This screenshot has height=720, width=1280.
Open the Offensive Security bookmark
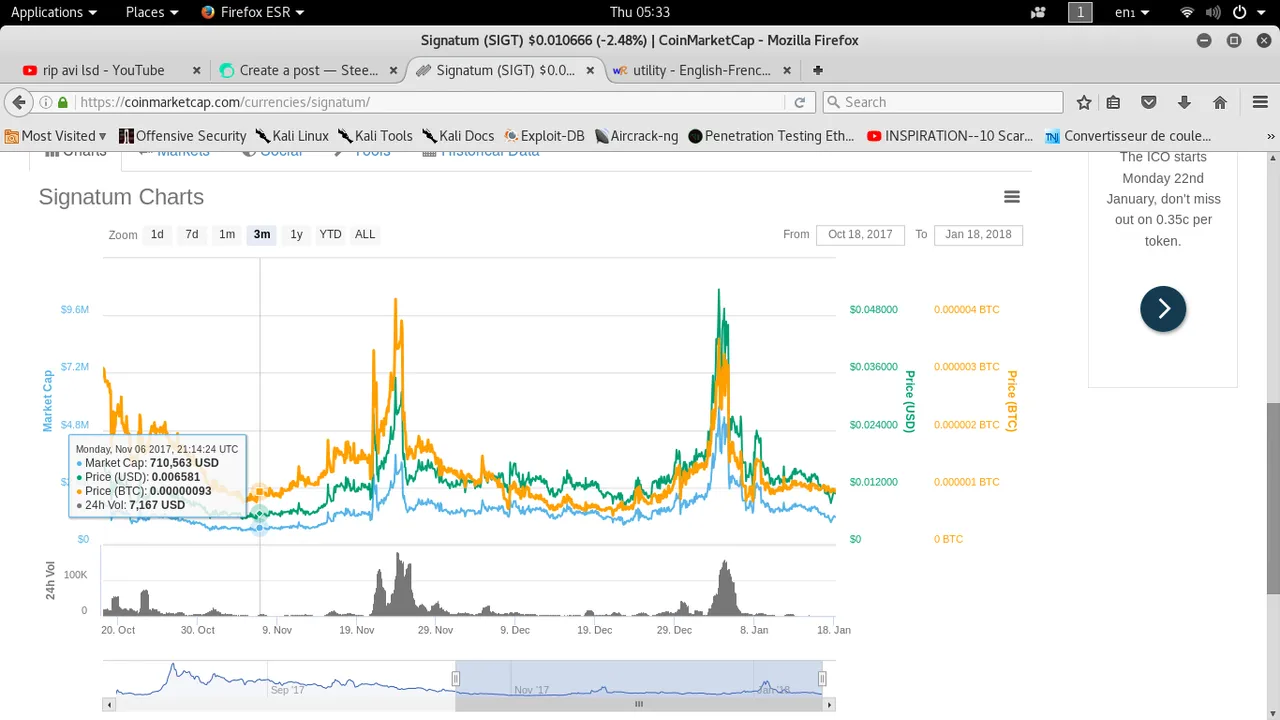point(182,136)
